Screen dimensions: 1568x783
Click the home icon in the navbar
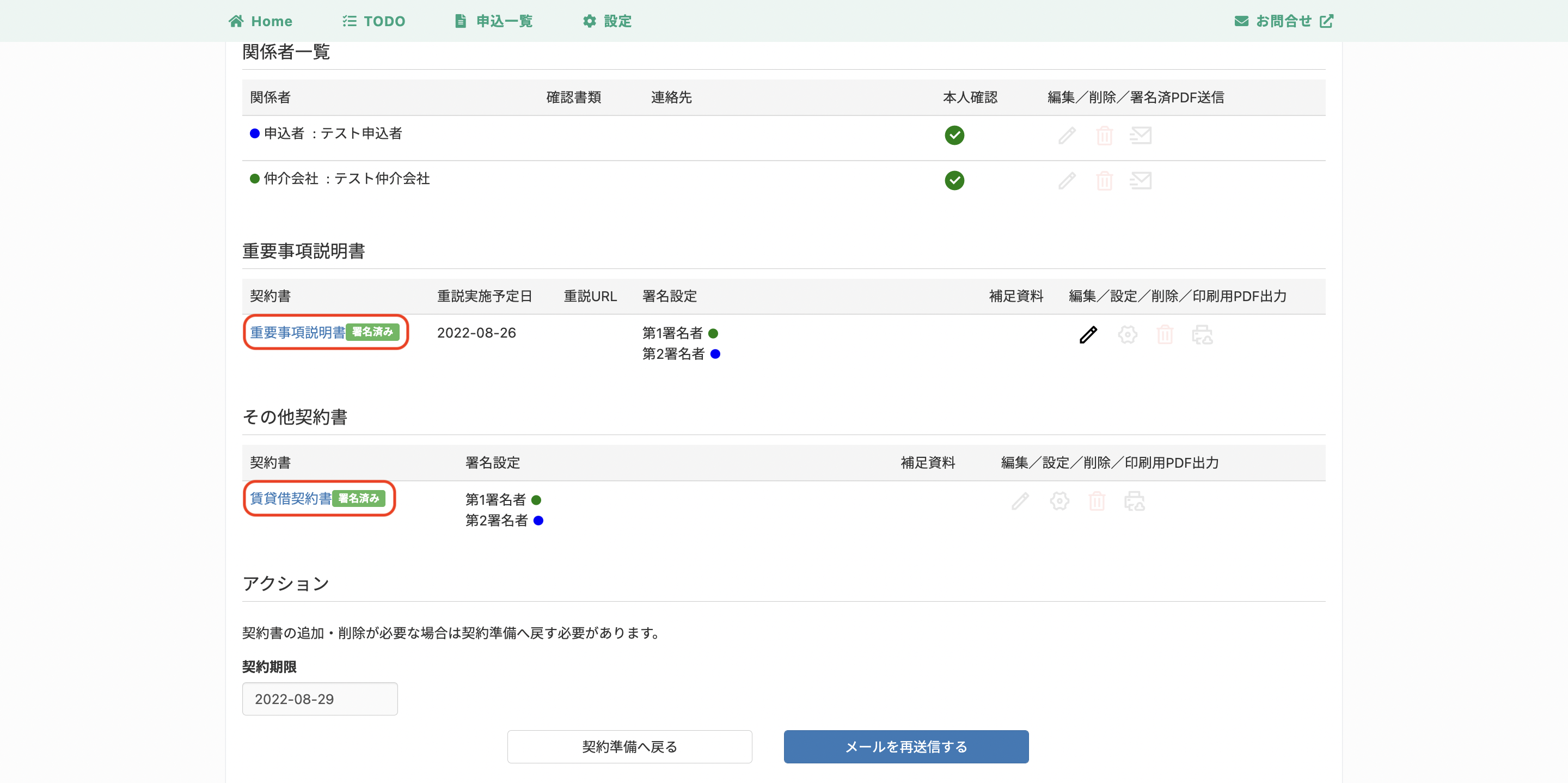[236, 21]
